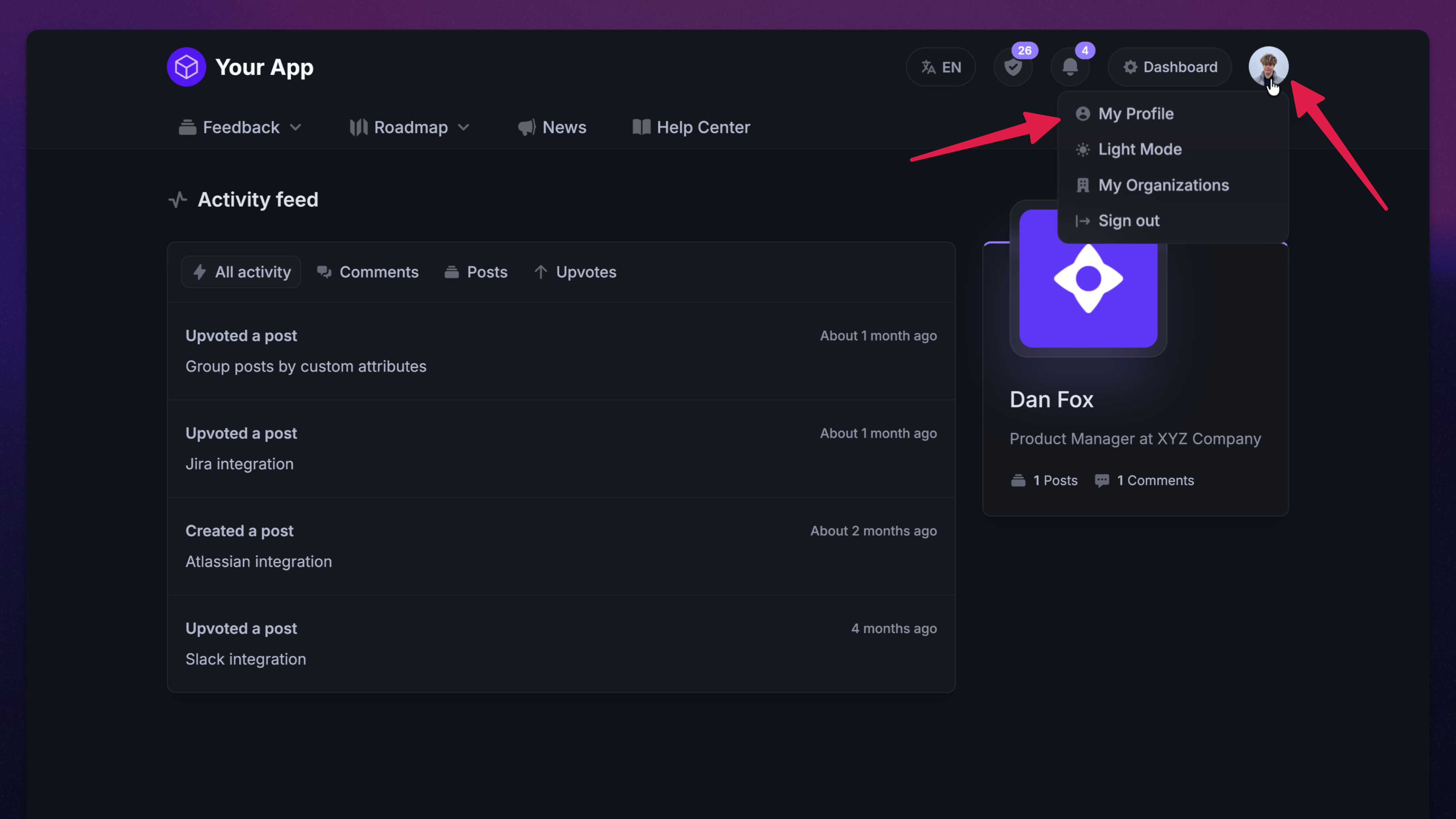Click the Your App cube logo

pyautogui.click(x=186, y=67)
